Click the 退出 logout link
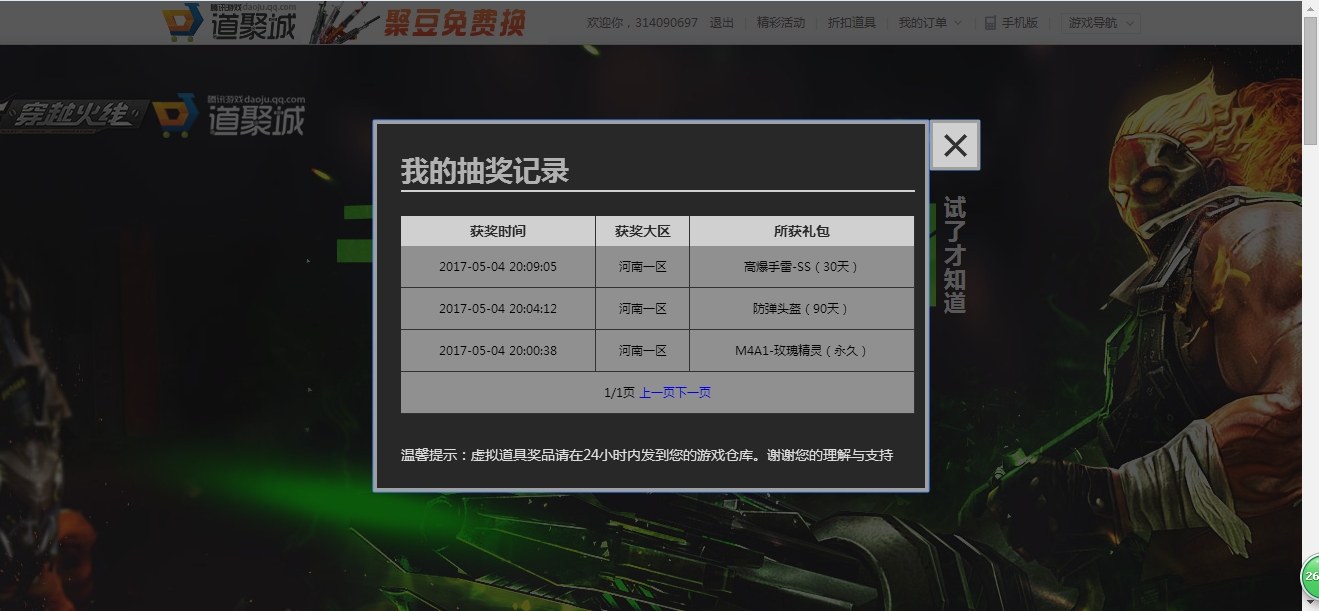This screenshot has width=1319, height=611. [721, 22]
